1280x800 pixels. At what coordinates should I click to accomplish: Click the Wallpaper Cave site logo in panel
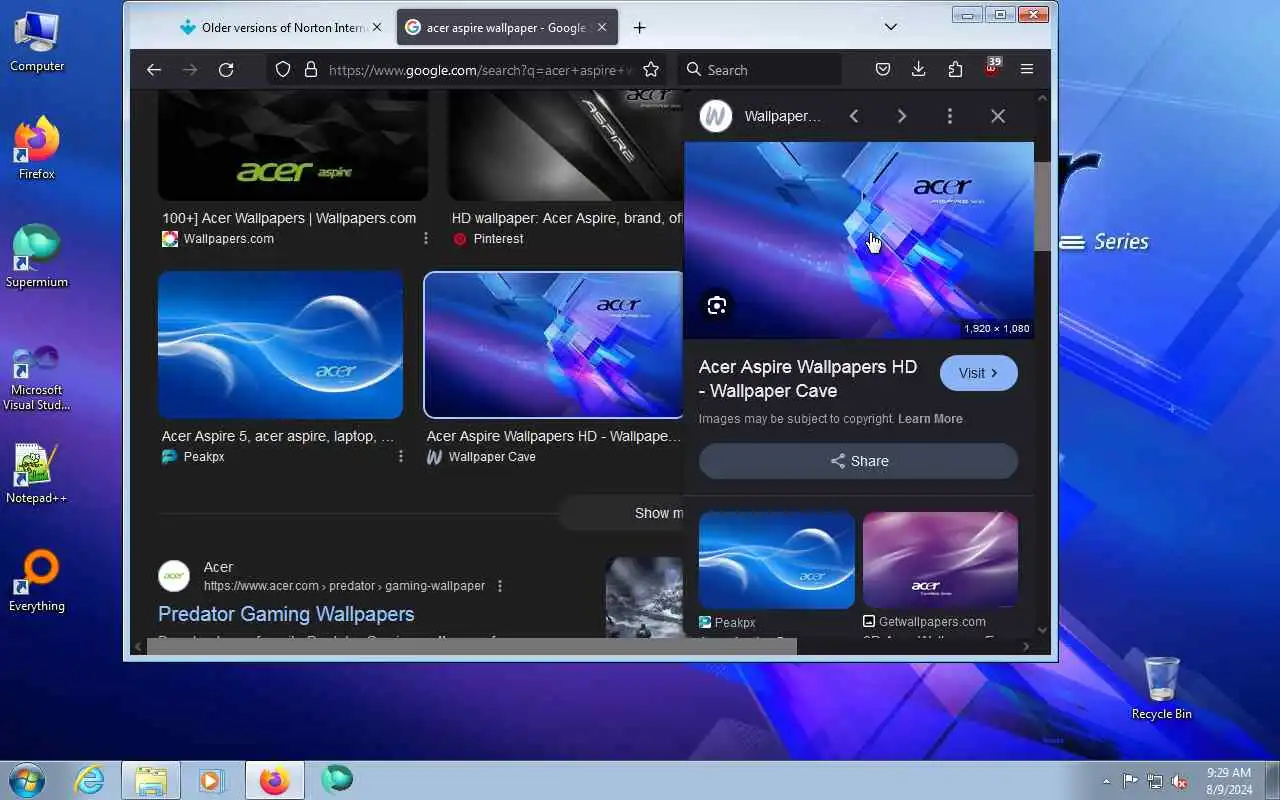[x=715, y=116]
